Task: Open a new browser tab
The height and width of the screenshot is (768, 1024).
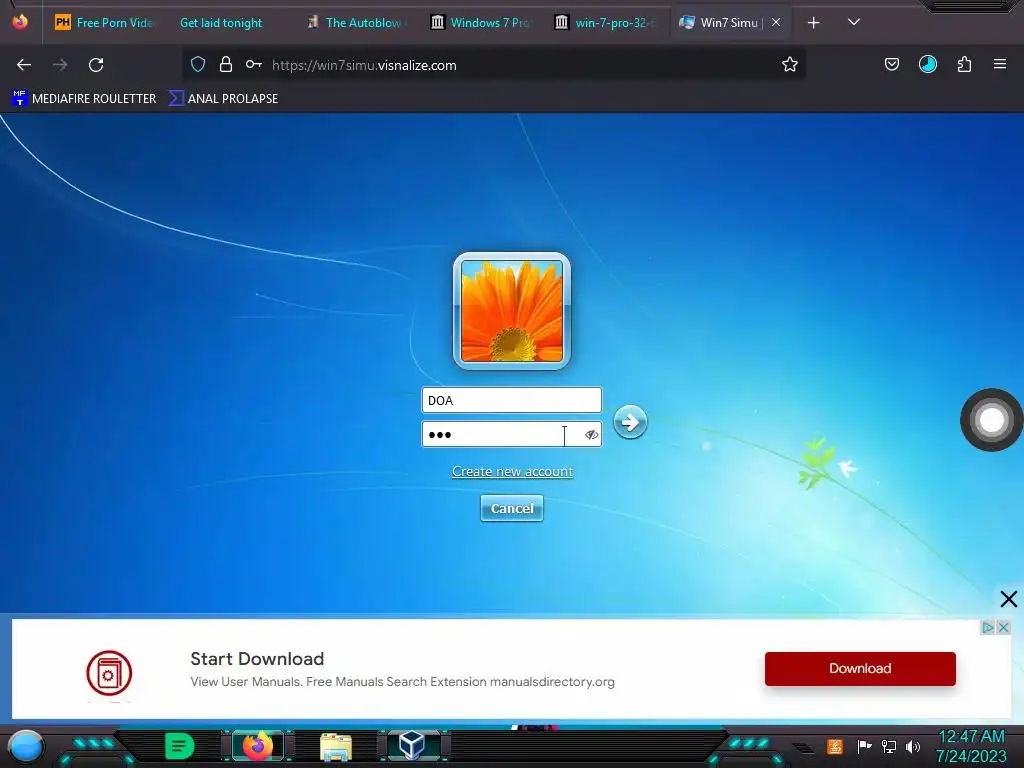Action: pyautogui.click(x=814, y=23)
